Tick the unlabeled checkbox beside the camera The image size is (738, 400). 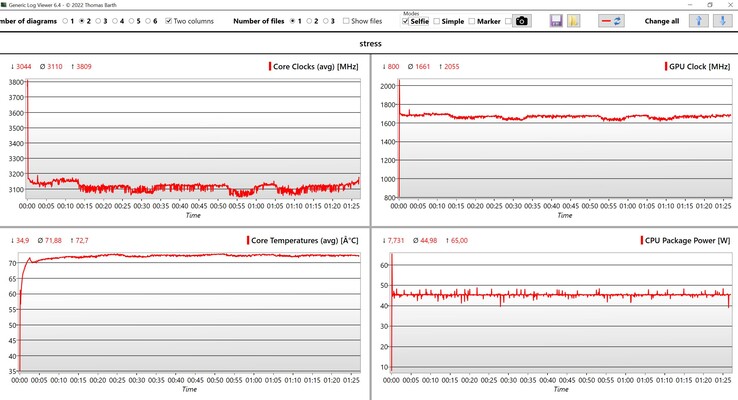pyautogui.click(x=508, y=21)
